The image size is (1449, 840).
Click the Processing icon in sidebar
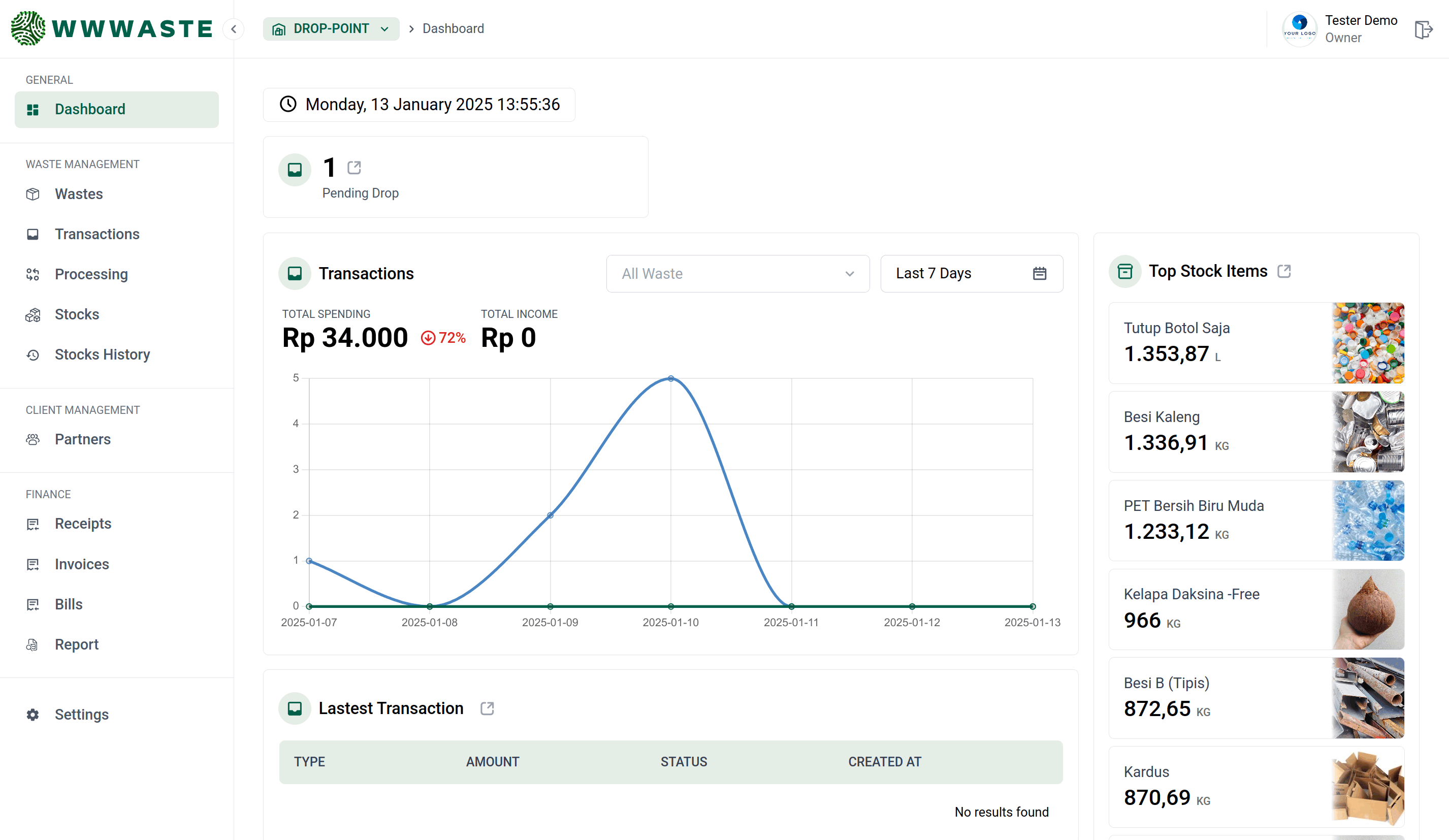pyautogui.click(x=33, y=274)
